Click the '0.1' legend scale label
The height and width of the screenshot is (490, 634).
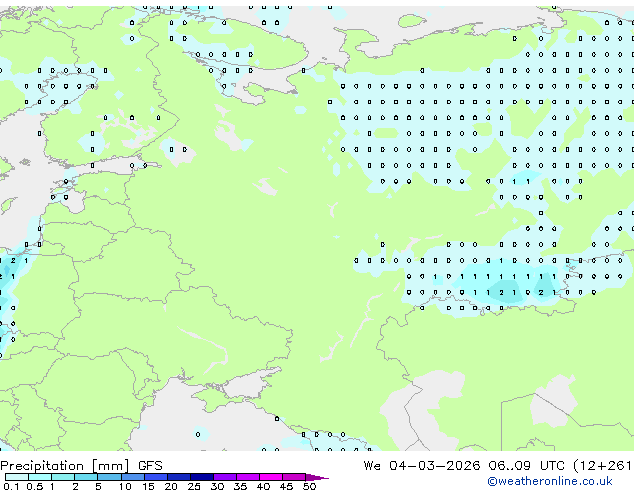(x=11, y=486)
